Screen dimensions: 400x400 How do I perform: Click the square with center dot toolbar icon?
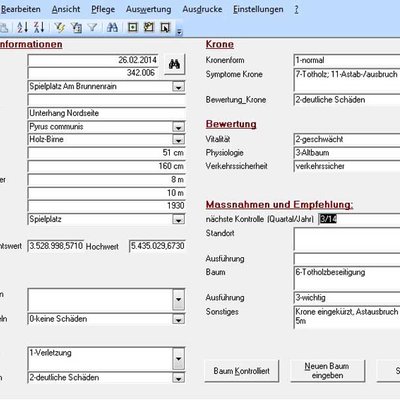coord(133,27)
